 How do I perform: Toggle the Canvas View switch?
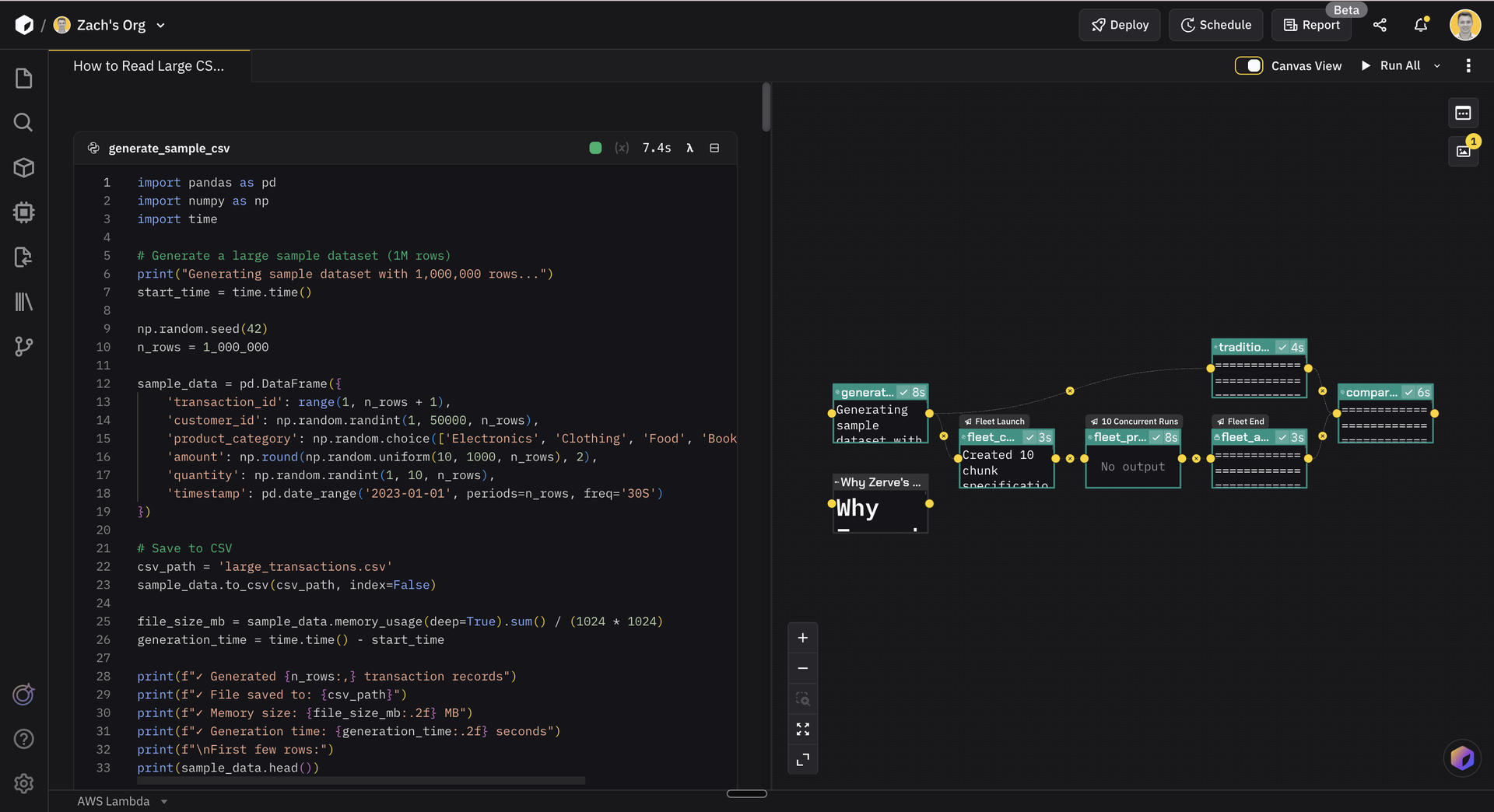click(x=1249, y=66)
